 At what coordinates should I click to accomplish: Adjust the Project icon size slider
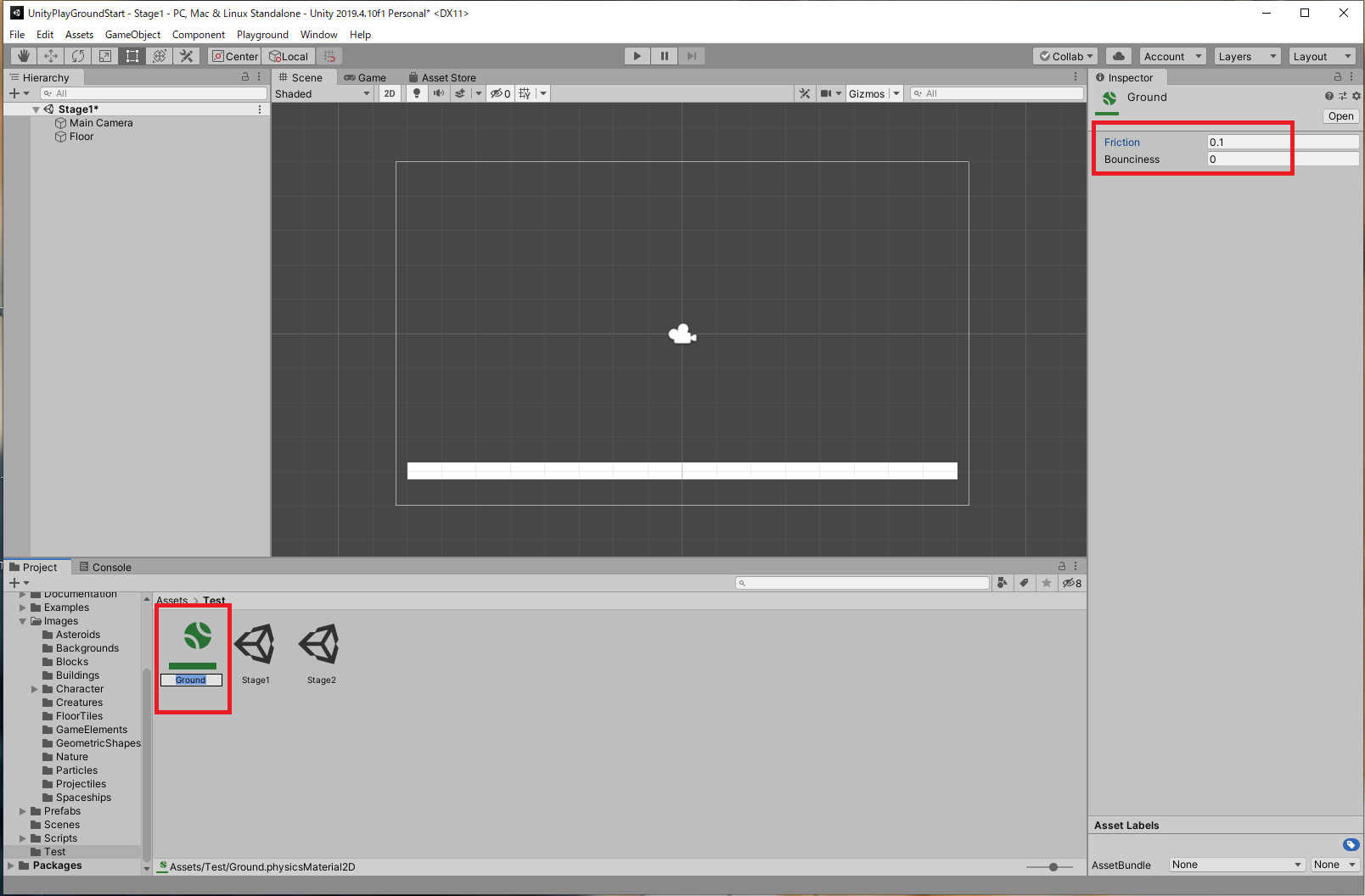(1053, 867)
